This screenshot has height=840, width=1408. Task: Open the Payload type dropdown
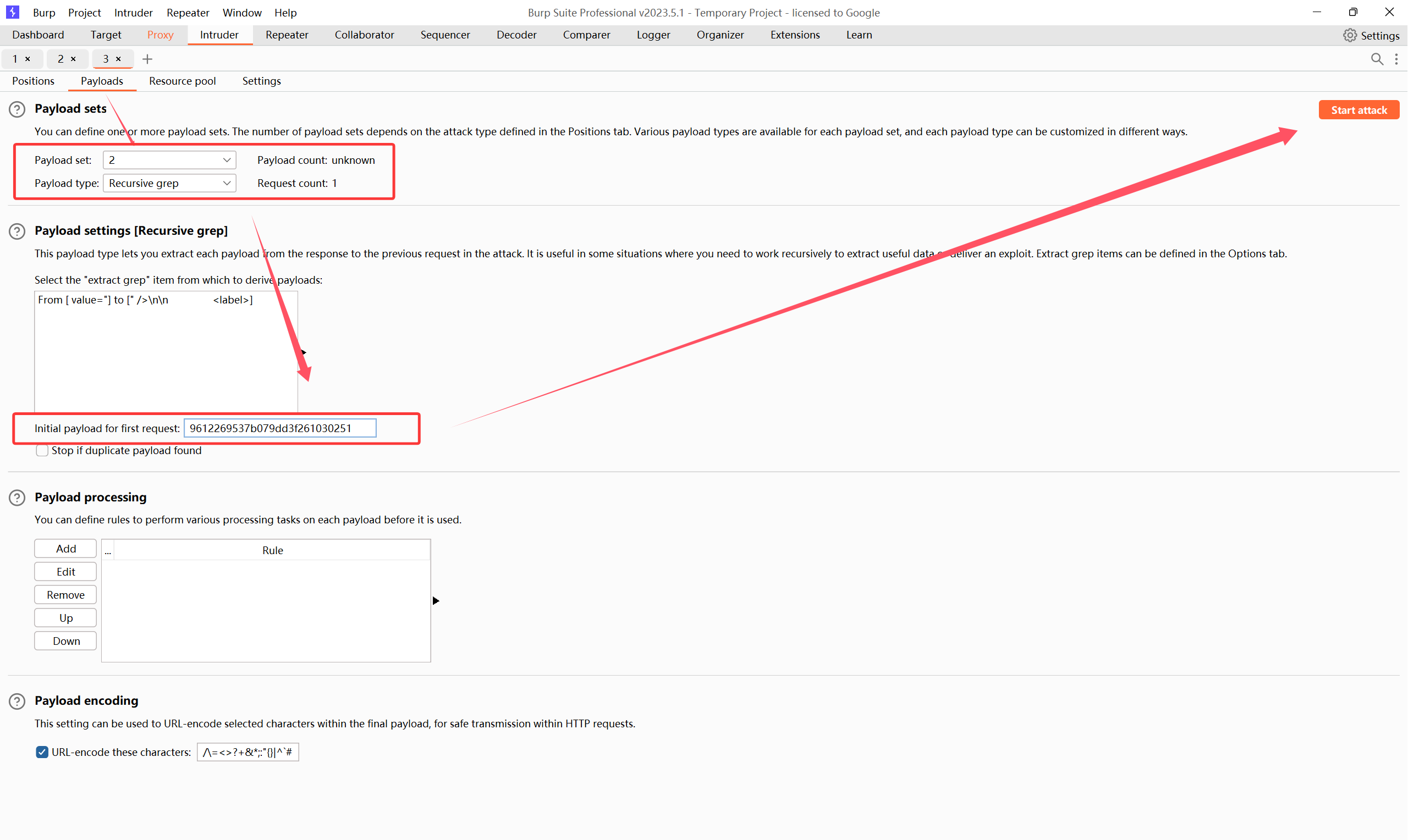click(x=169, y=184)
